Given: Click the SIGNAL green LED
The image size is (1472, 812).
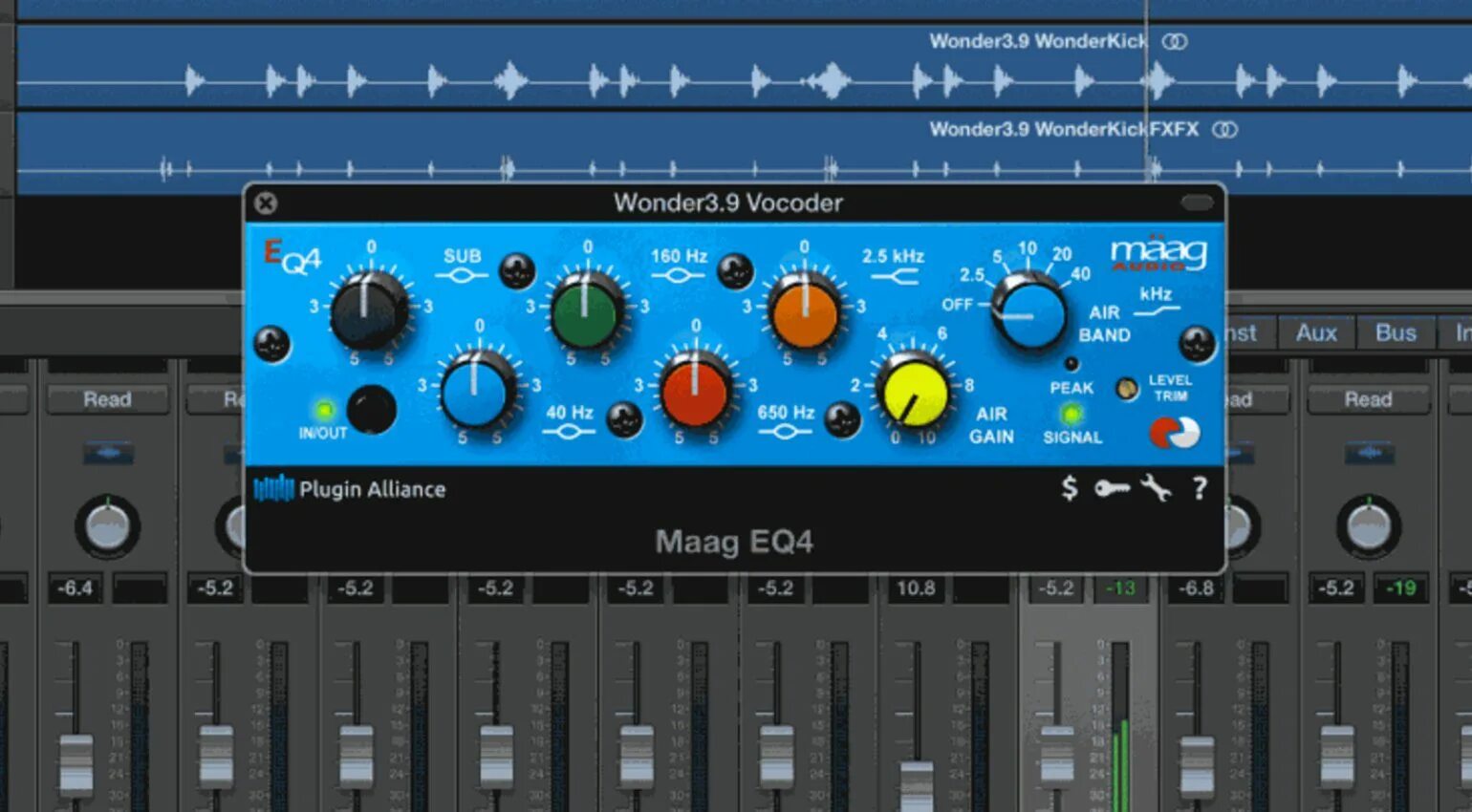Looking at the screenshot, I should (x=1072, y=414).
